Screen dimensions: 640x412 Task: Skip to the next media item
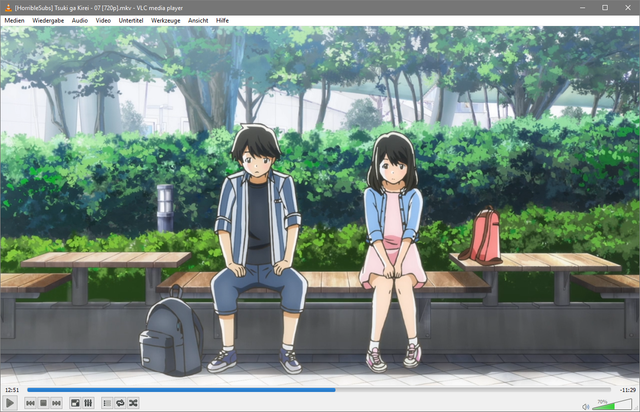pos(56,403)
